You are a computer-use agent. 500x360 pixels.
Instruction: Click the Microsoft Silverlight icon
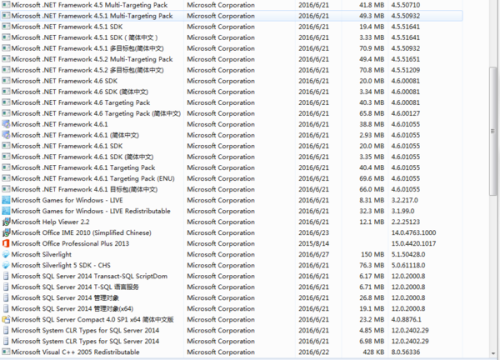(6, 254)
